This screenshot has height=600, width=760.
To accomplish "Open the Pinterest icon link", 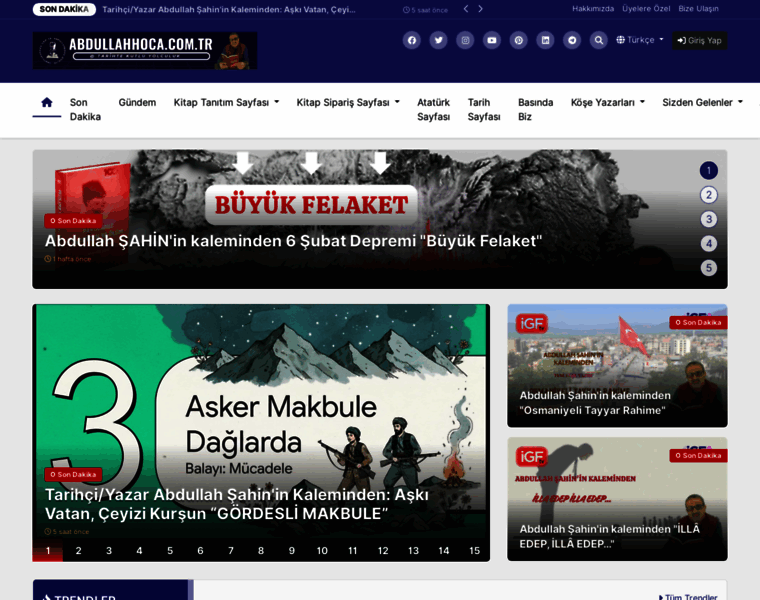I will pos(519,40).
